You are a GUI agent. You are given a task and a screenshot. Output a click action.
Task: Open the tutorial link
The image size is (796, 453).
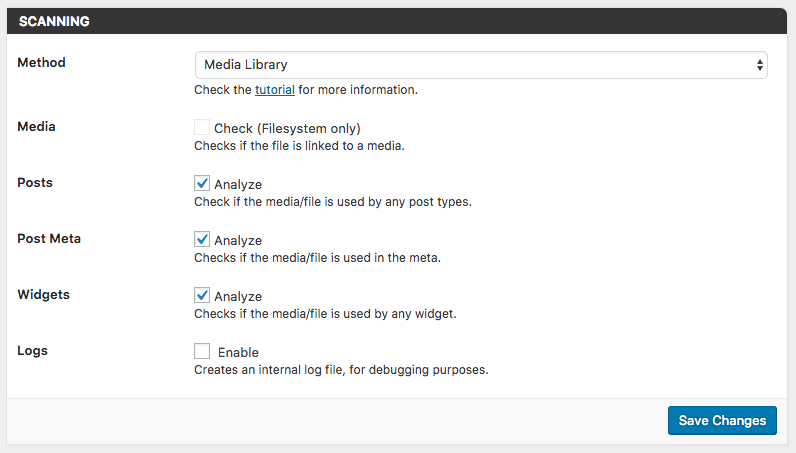275,90
